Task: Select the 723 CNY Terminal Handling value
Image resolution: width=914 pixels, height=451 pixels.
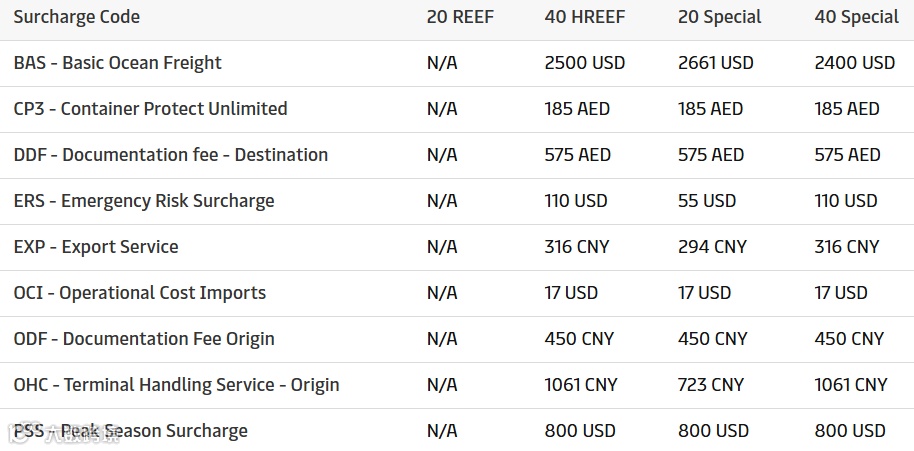Action: click(711, 385)
